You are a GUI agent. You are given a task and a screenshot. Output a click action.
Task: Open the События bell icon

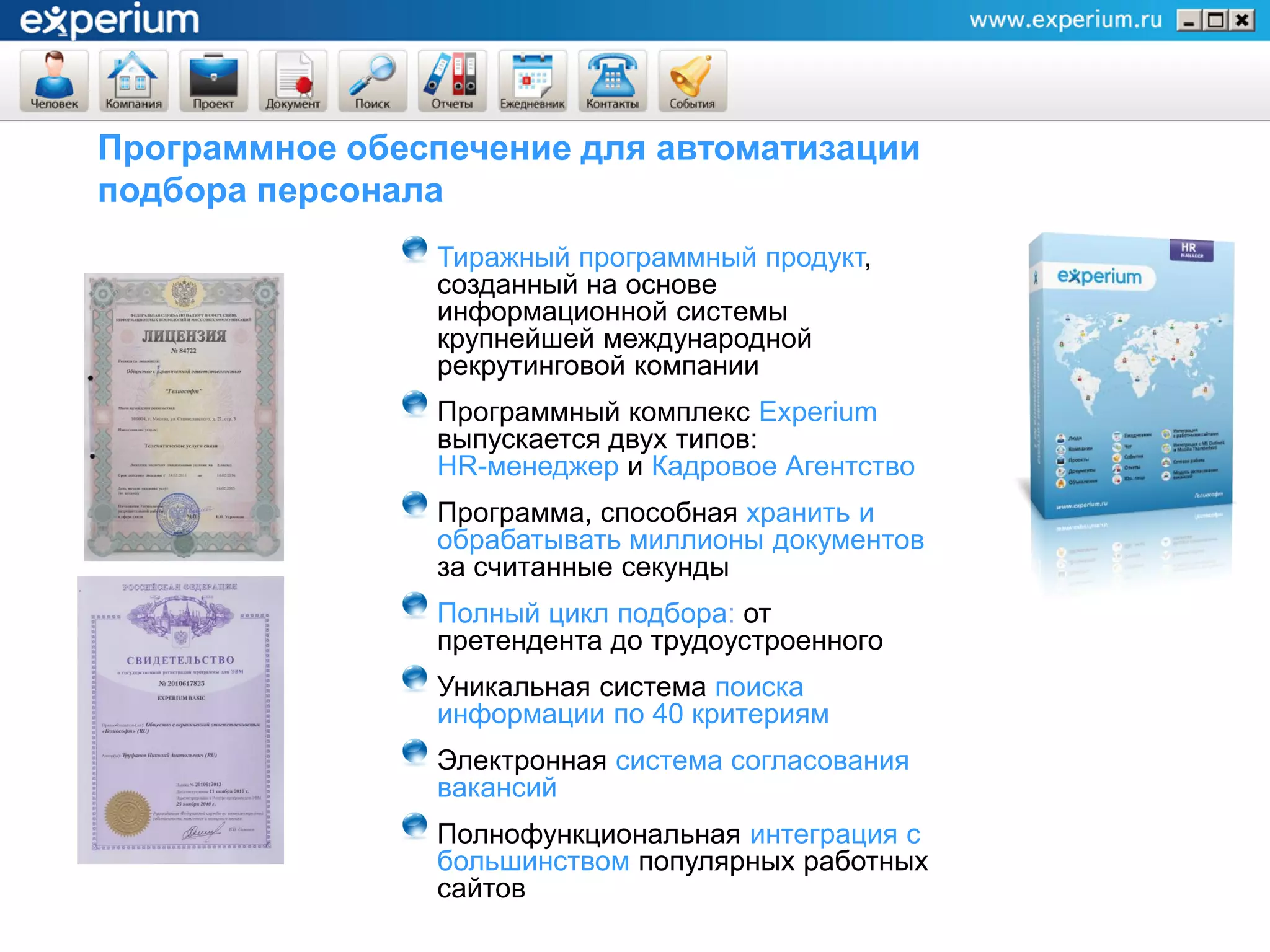pos(692,81)
